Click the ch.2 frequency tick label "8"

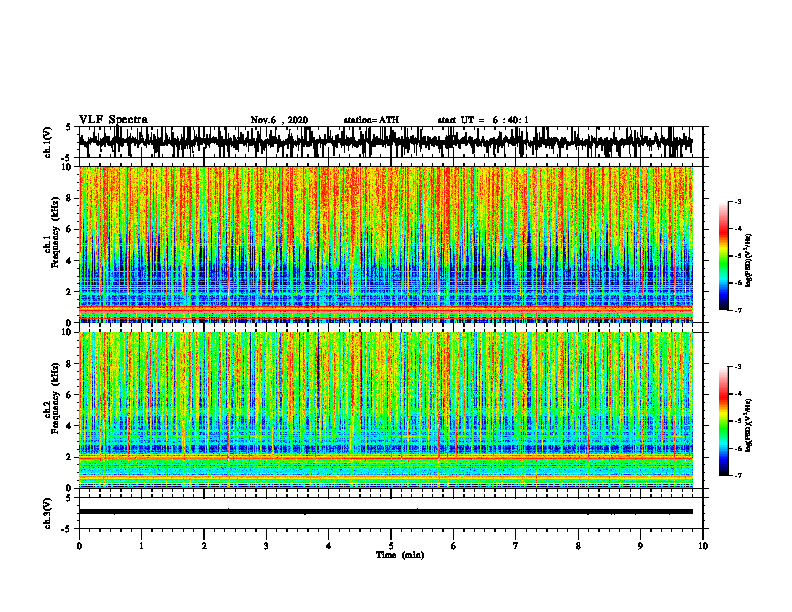click(71, 364)
